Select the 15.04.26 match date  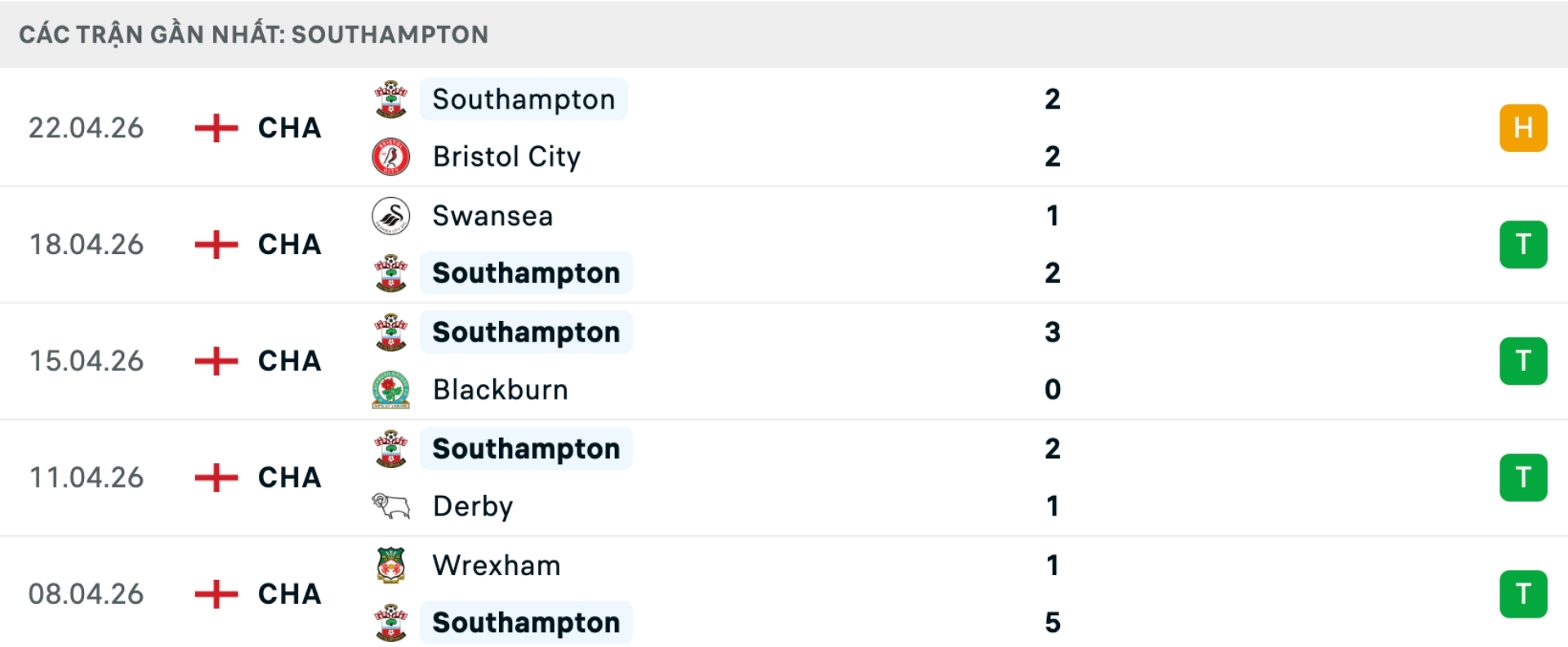87,361
